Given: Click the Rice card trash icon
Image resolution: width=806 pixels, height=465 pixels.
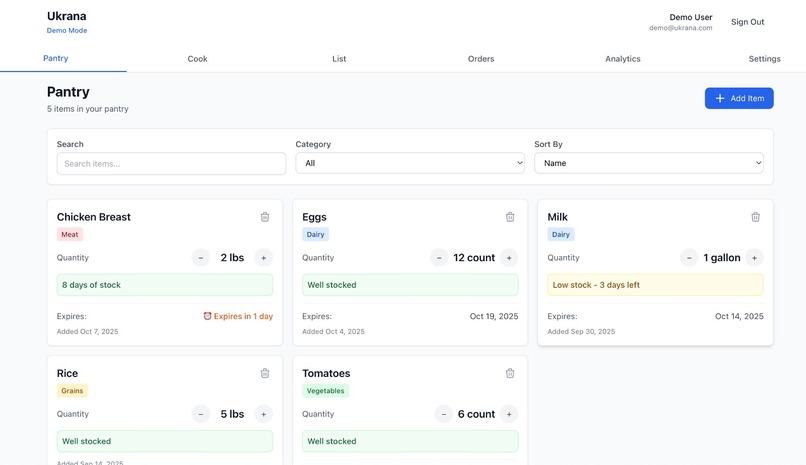Looking at the screenshot, I should tap(265, 373).
